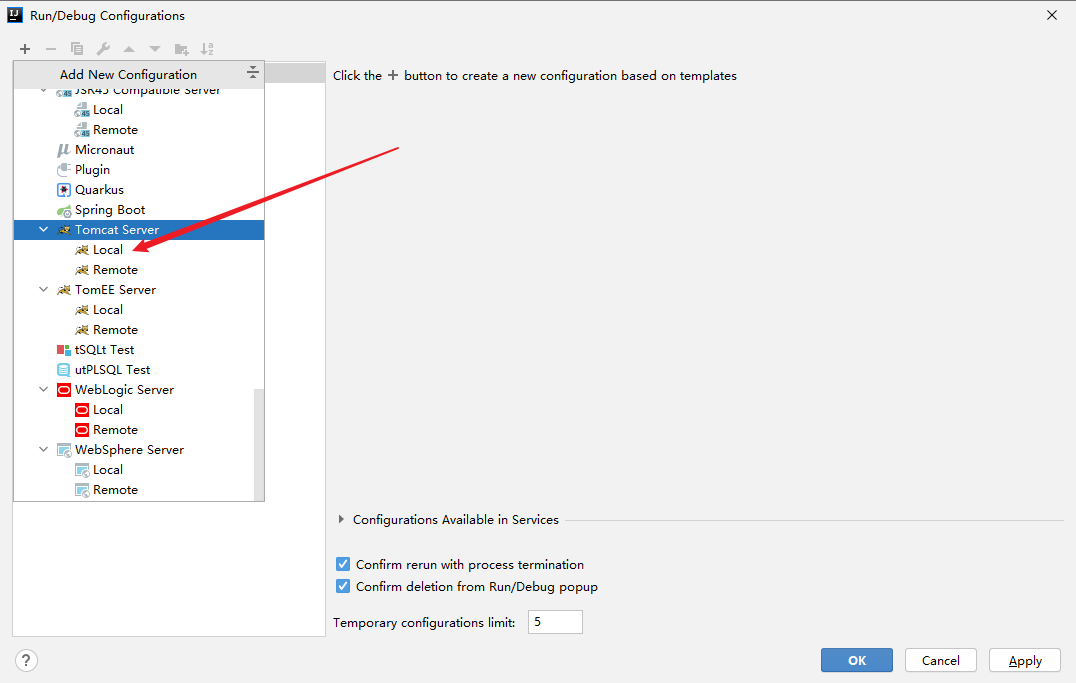
Task: Open Edit Templates wrench icon
Action: (x=103, y=49)
